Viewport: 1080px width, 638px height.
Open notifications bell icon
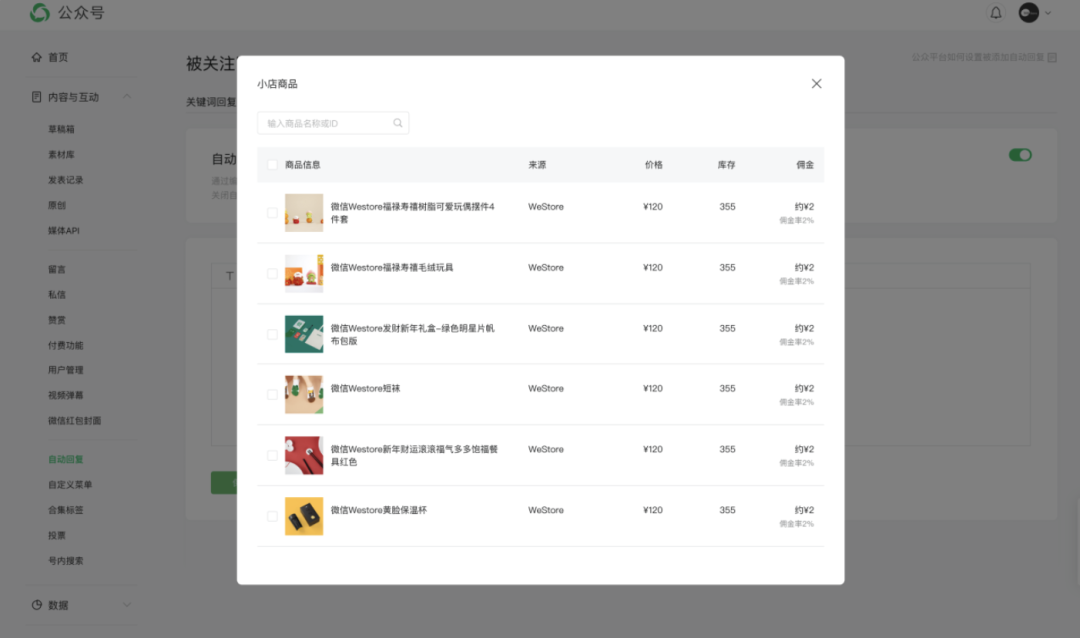[x=996, y=12]
